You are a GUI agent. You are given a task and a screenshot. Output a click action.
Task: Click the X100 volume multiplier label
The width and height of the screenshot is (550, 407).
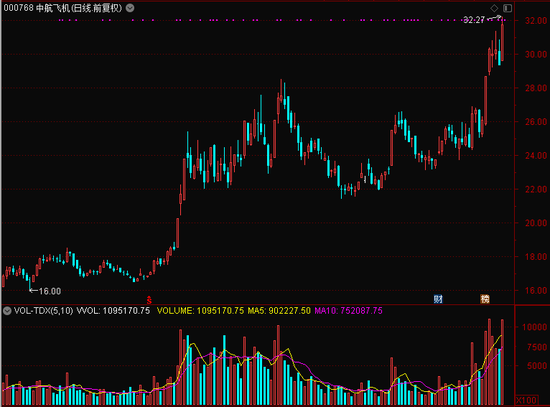(x=526, y=400)
